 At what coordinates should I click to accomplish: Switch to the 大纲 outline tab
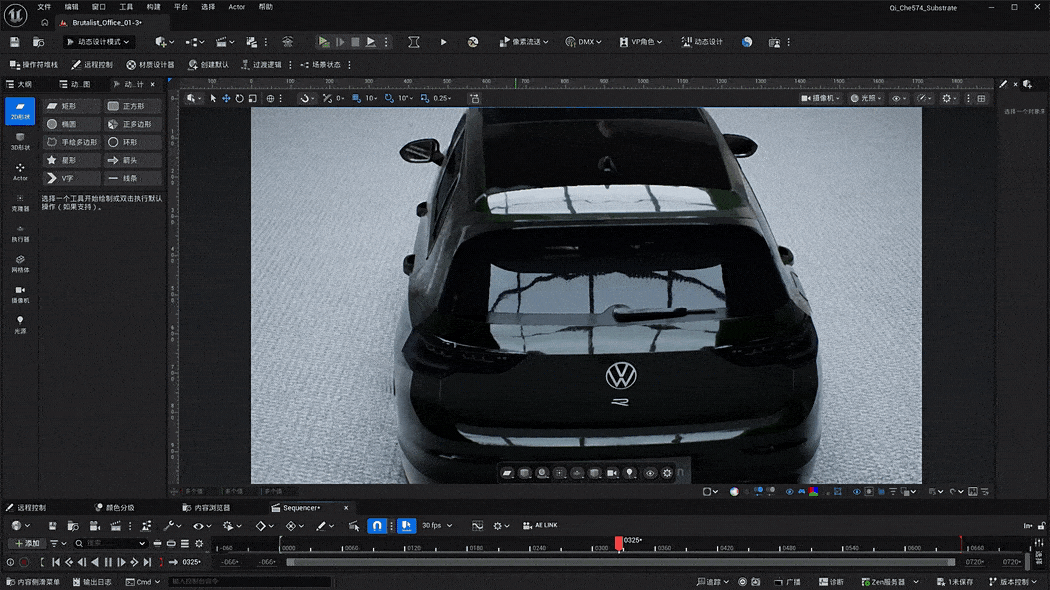[19, 84]
